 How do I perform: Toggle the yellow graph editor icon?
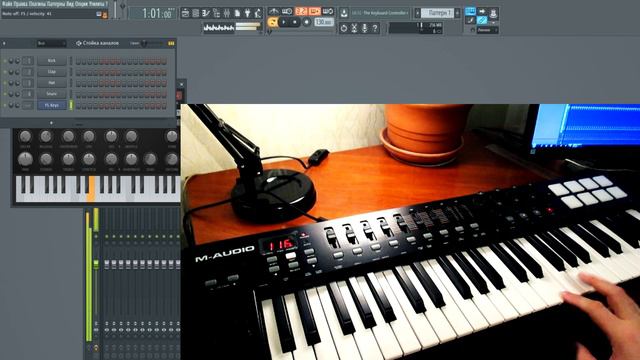pos(171,43)
